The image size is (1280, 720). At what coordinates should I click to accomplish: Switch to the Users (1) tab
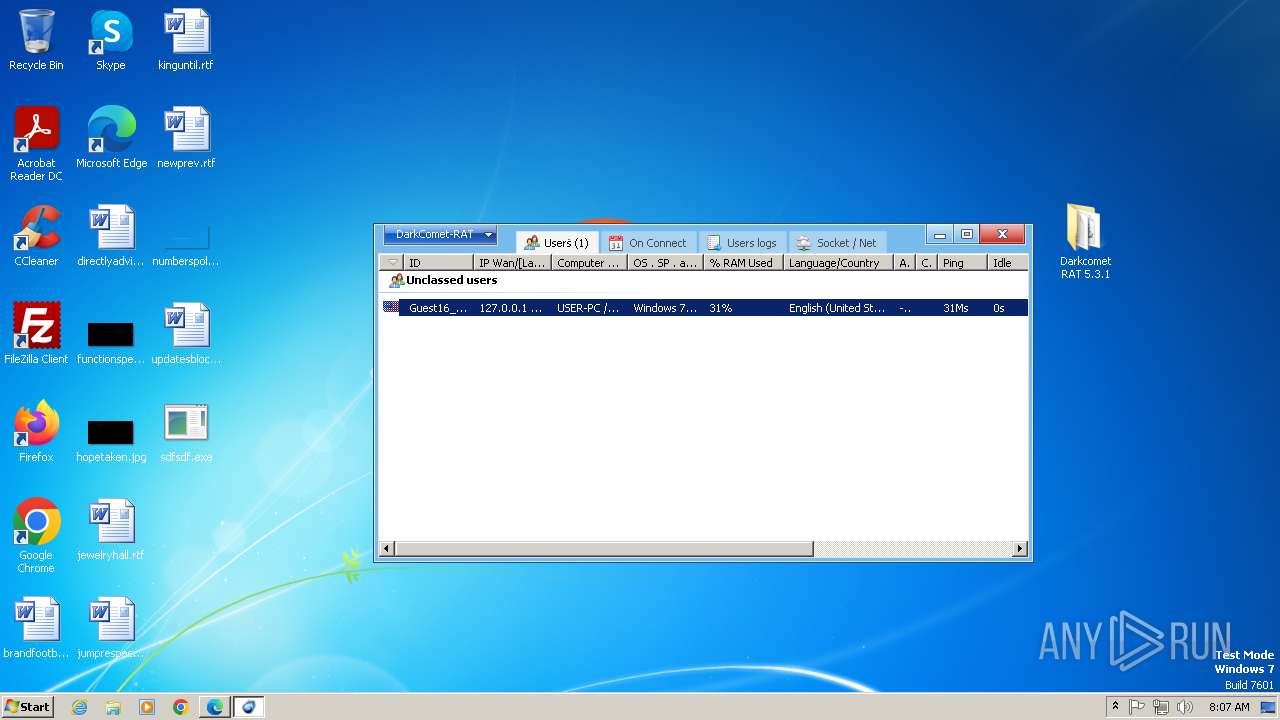[557, 243]
